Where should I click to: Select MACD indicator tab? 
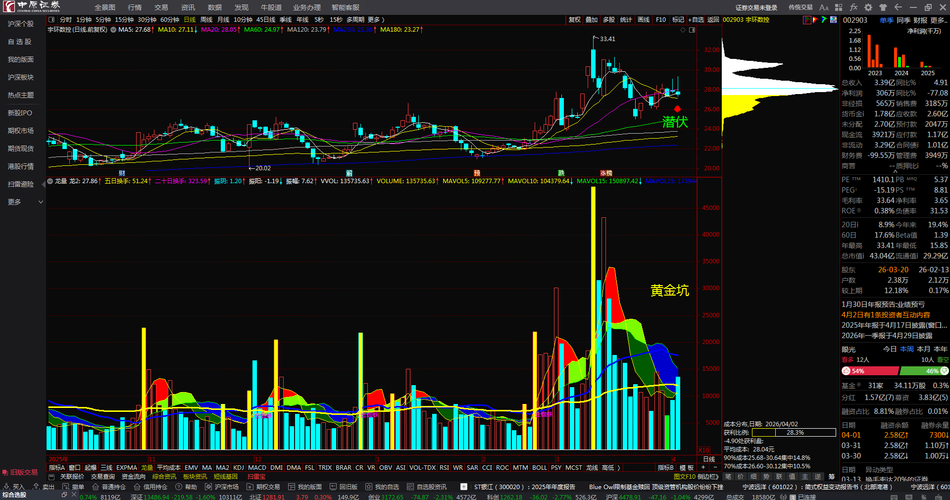257,468
